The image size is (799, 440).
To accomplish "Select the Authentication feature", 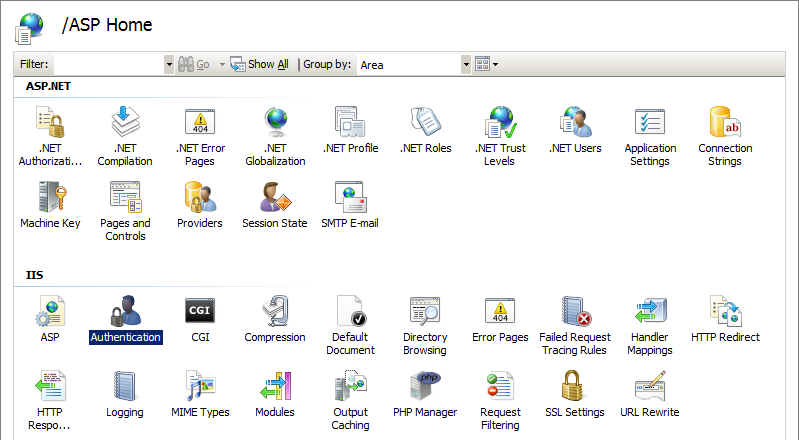I will (125, 319).
